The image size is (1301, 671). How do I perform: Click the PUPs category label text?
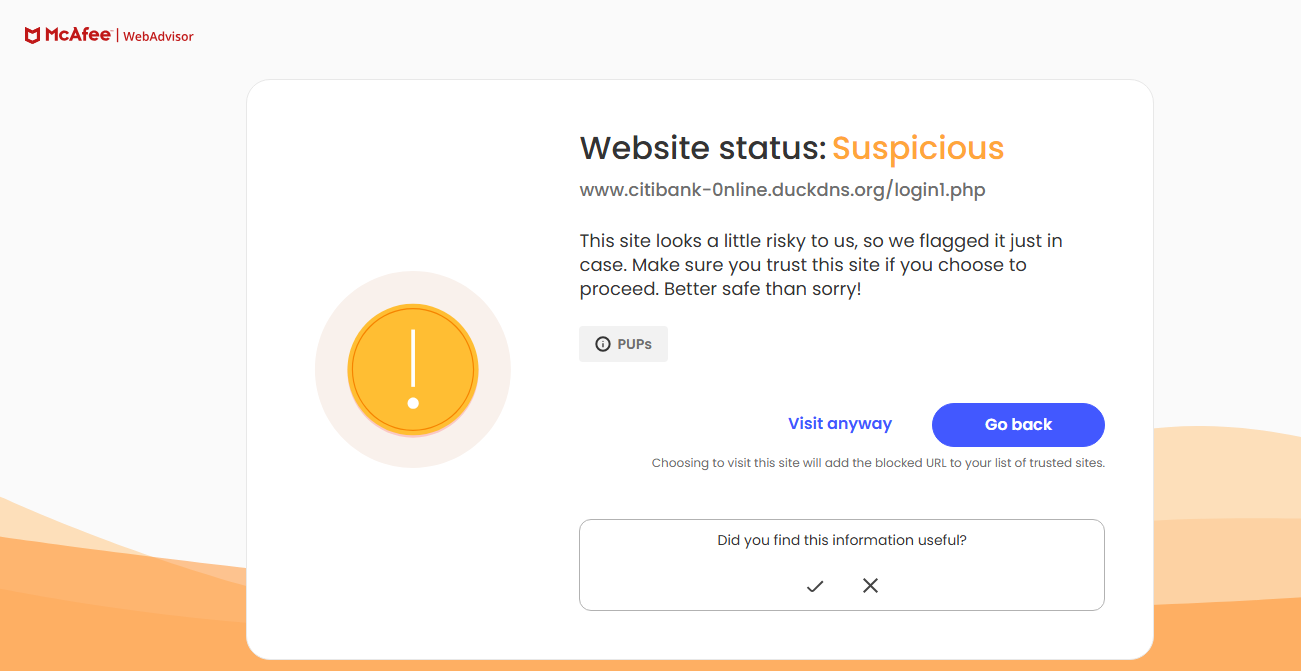pos(635,344)
